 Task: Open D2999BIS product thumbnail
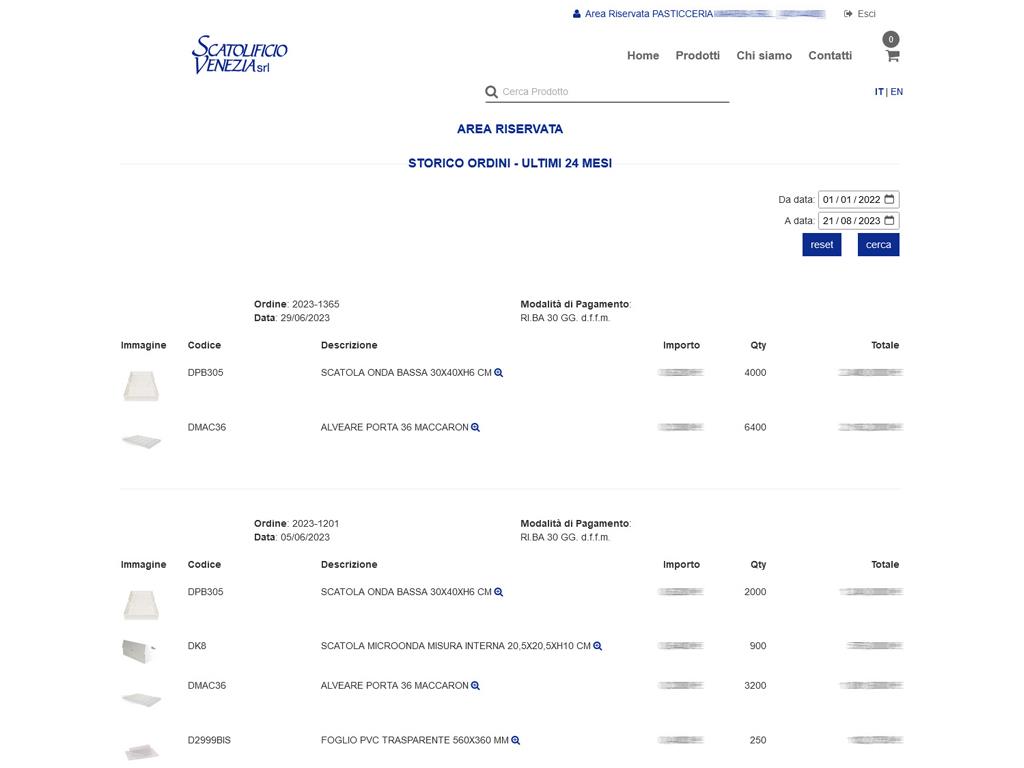tap(141, 751)
